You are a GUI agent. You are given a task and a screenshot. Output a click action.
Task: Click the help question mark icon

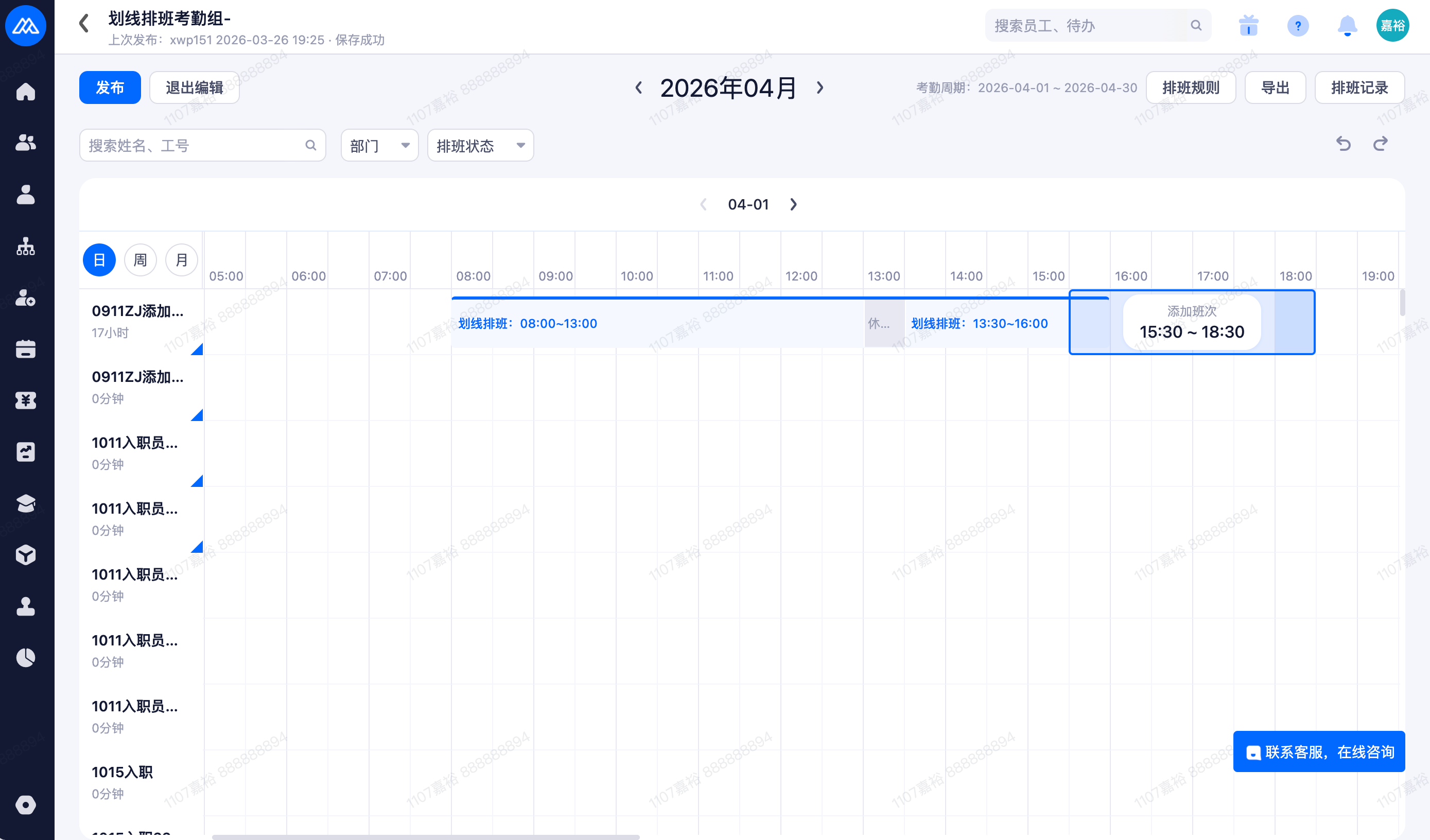1297,26
